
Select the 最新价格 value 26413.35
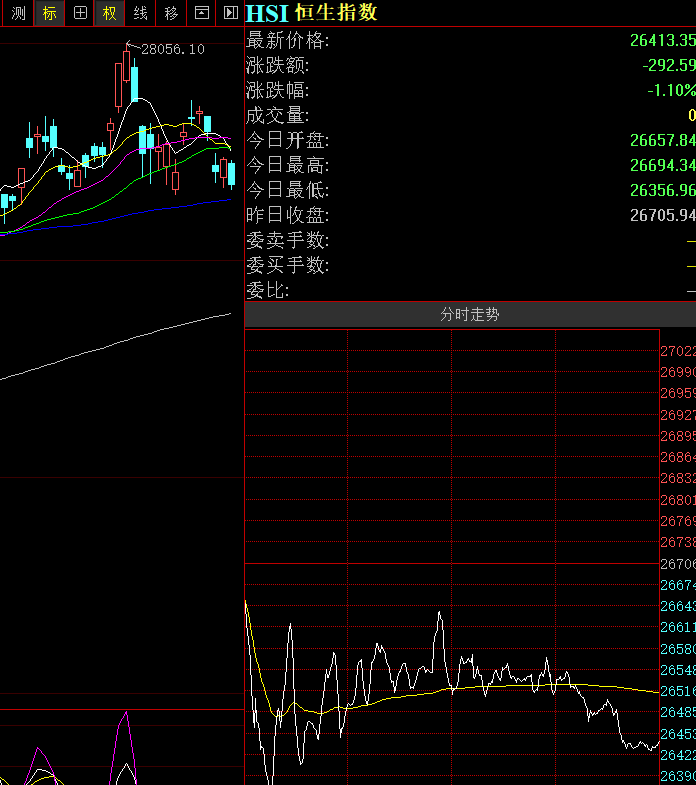tap(662, 40)
